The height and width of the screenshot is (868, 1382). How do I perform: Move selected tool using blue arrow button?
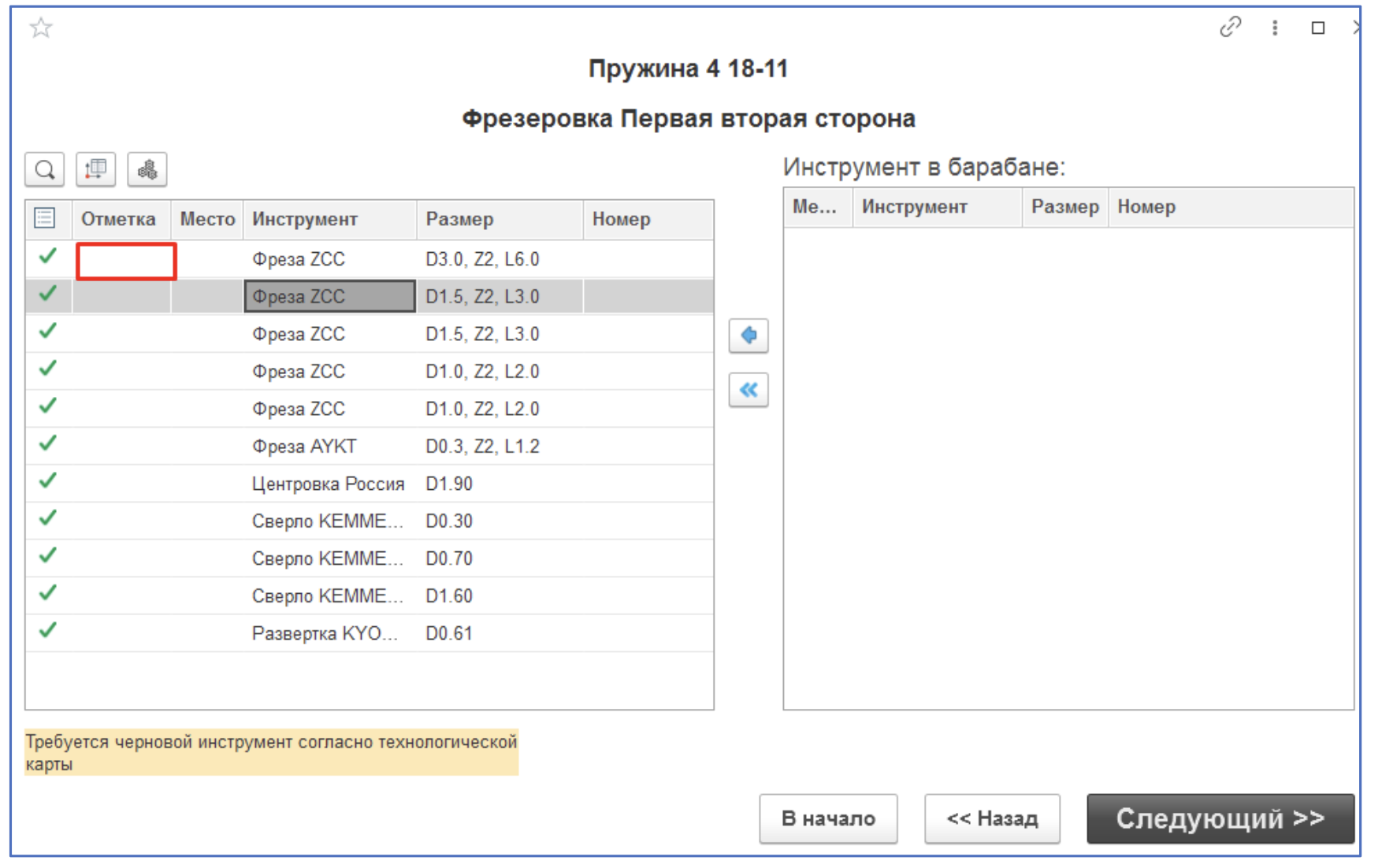point(749,336)
